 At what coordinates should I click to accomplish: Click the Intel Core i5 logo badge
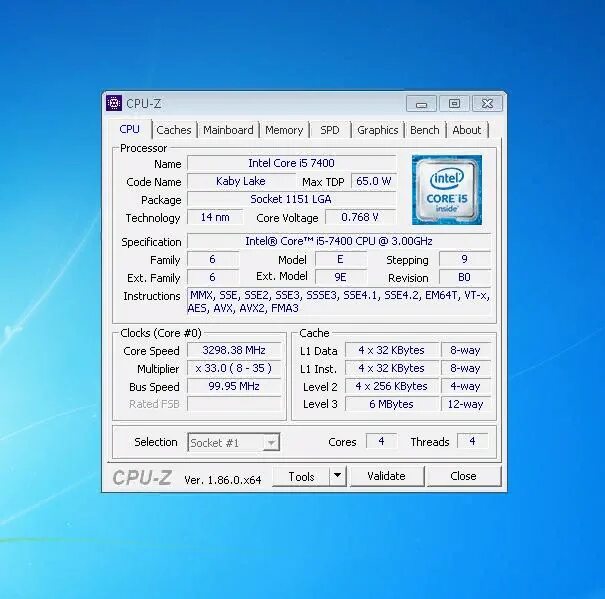447,190
